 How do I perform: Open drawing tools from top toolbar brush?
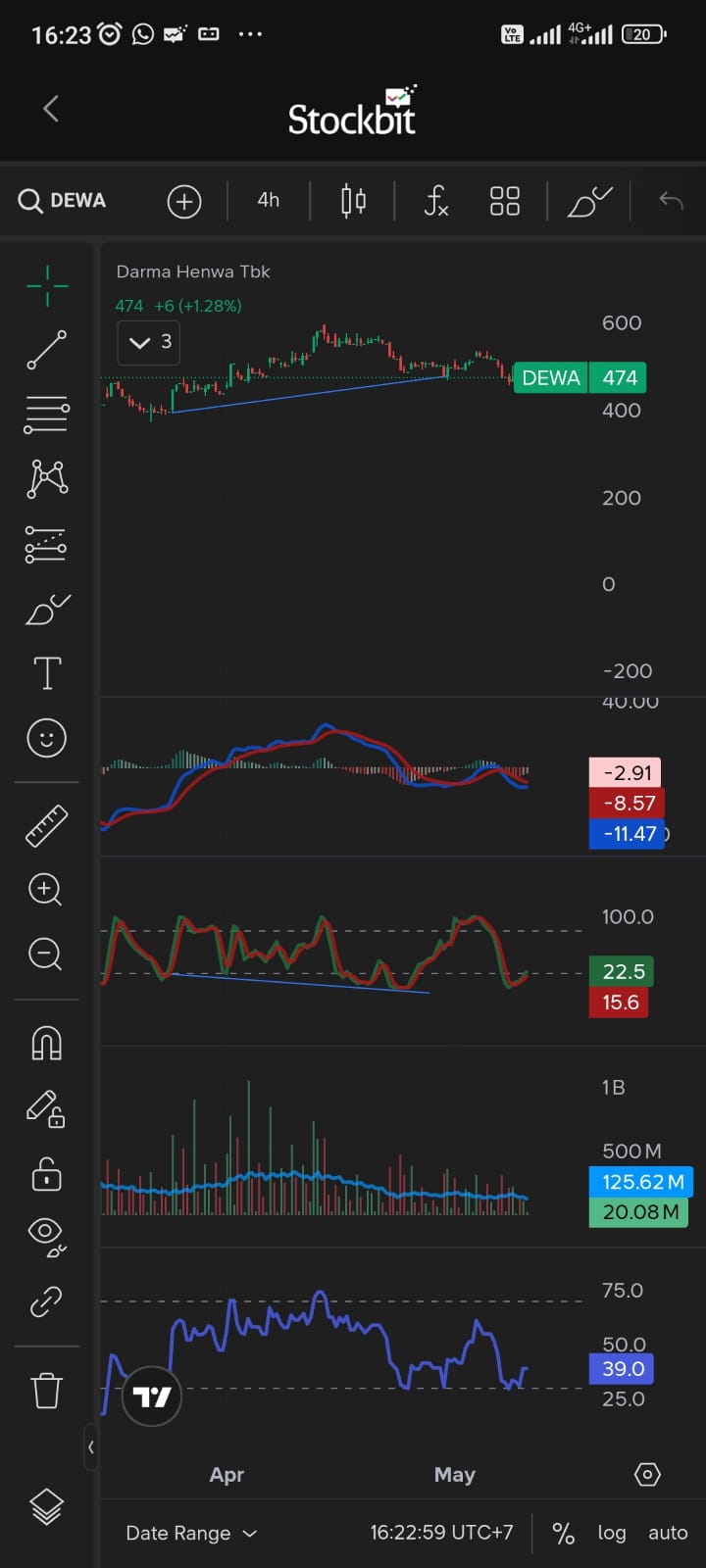point(590,201)
